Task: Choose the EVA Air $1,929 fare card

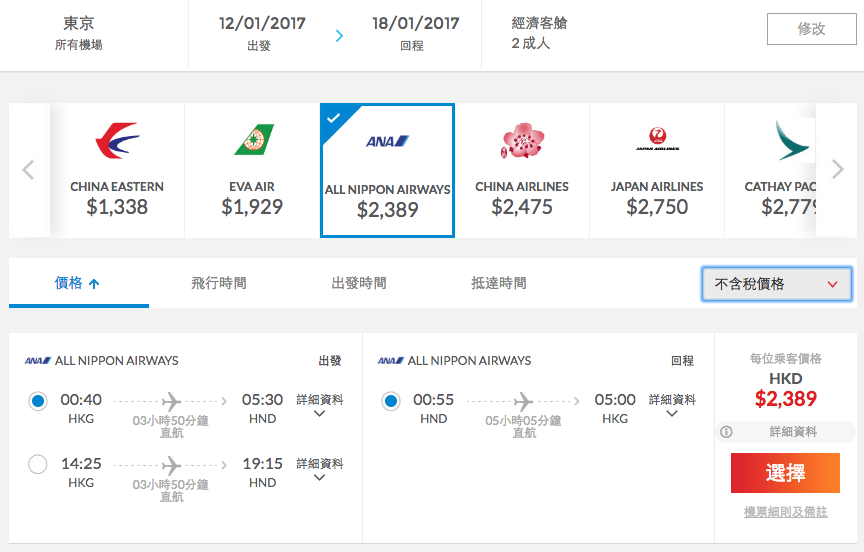Action: [252, 170]
